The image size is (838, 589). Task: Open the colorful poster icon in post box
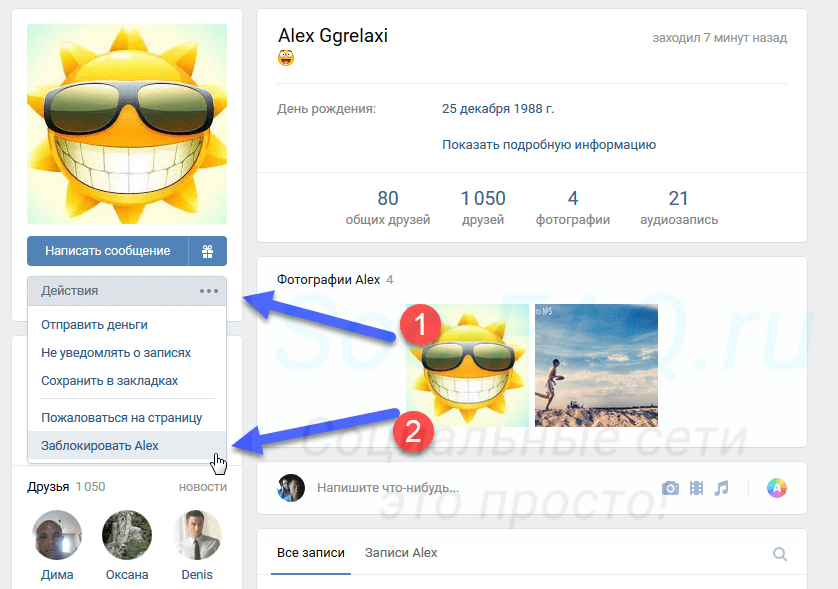(x=777, y=488)
